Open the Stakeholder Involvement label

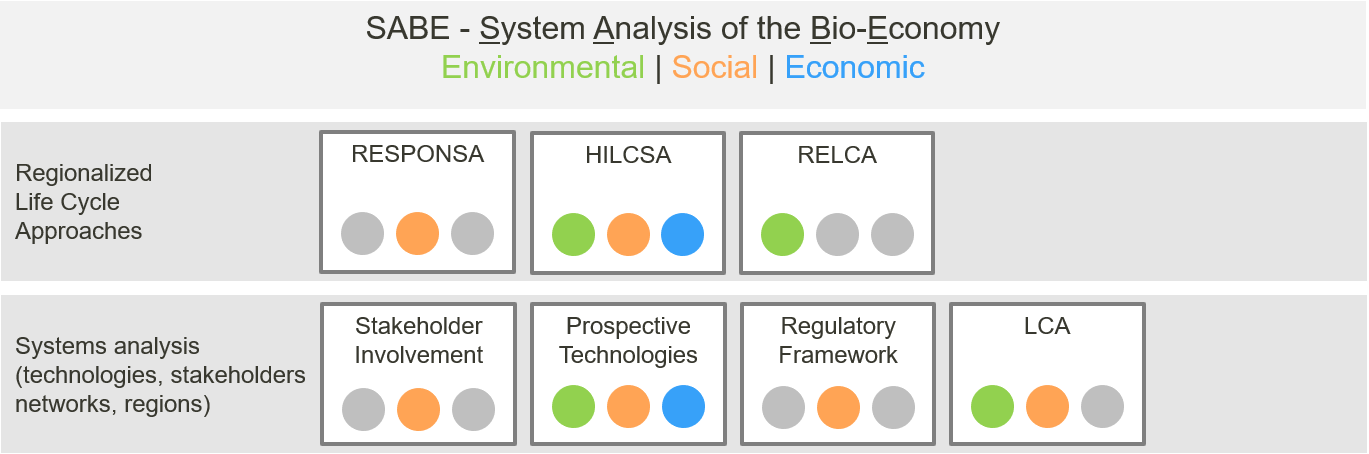[x=418, y=341]
